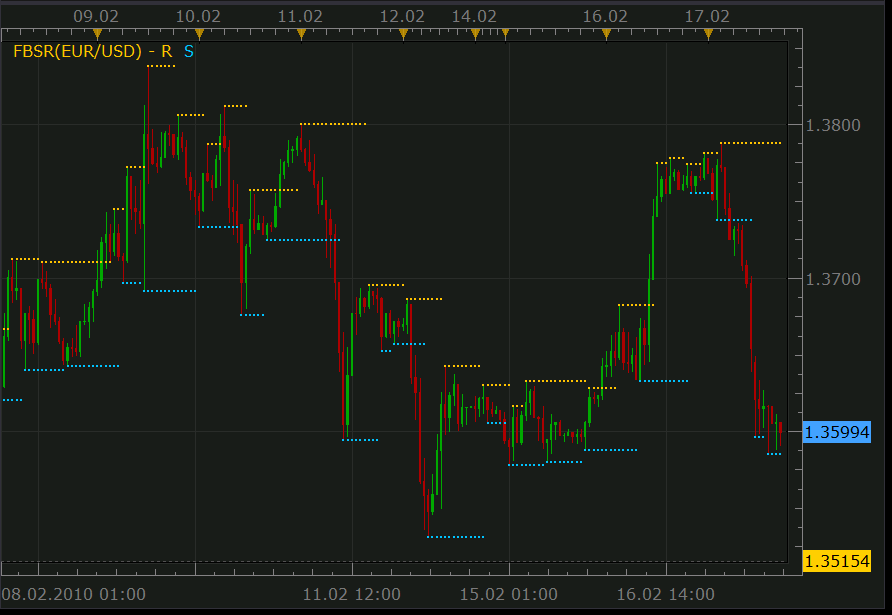Image resolution: width=892 pixels, height=615 pixels.
Task: Select the FBSR(EUR/USD) indicator label
Action: (77, 52)
